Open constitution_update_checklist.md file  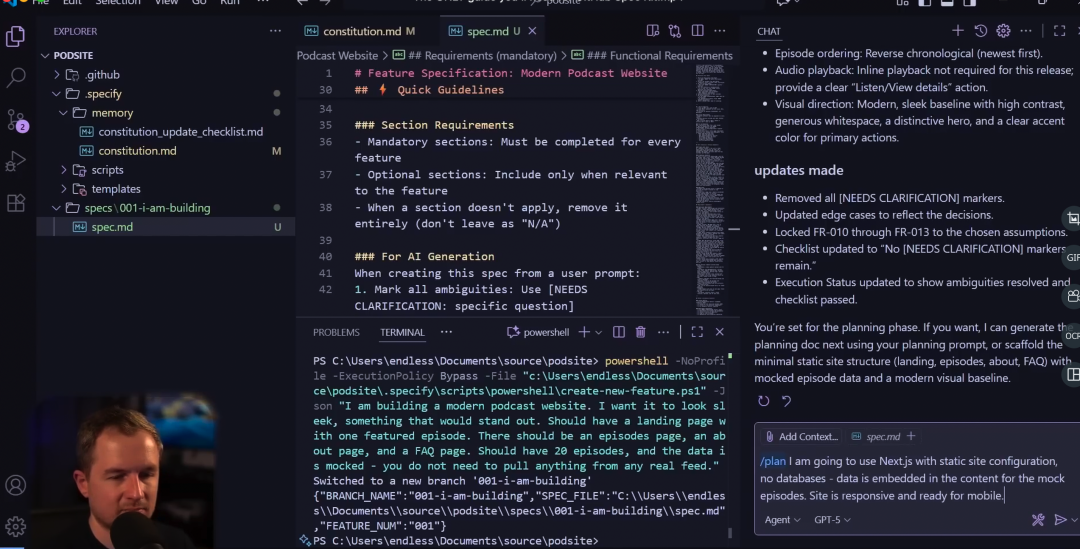pyautogui.click(x=180, y=132)
